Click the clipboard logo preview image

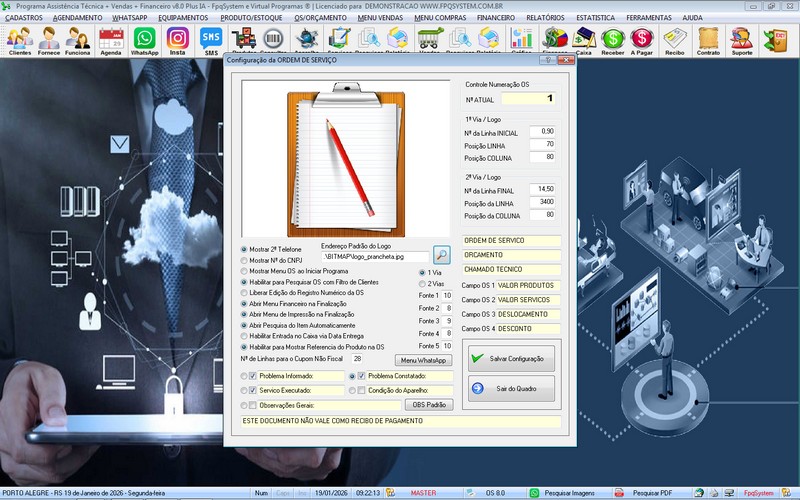point(346,159)
